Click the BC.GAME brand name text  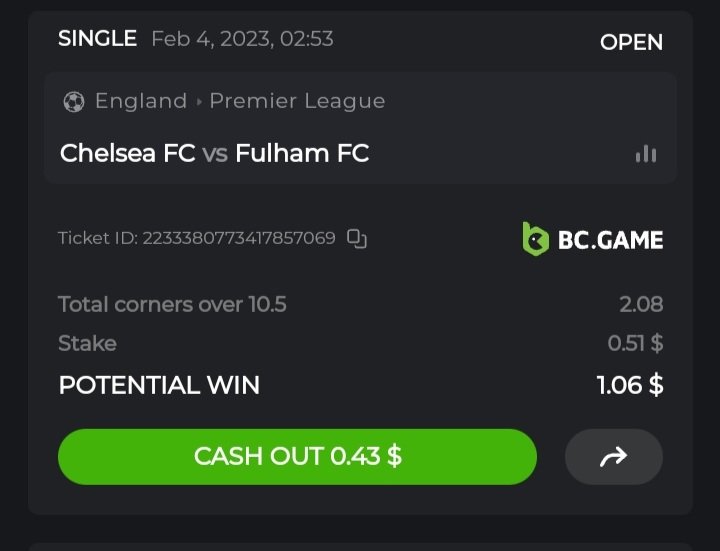(x=610, y=240)
